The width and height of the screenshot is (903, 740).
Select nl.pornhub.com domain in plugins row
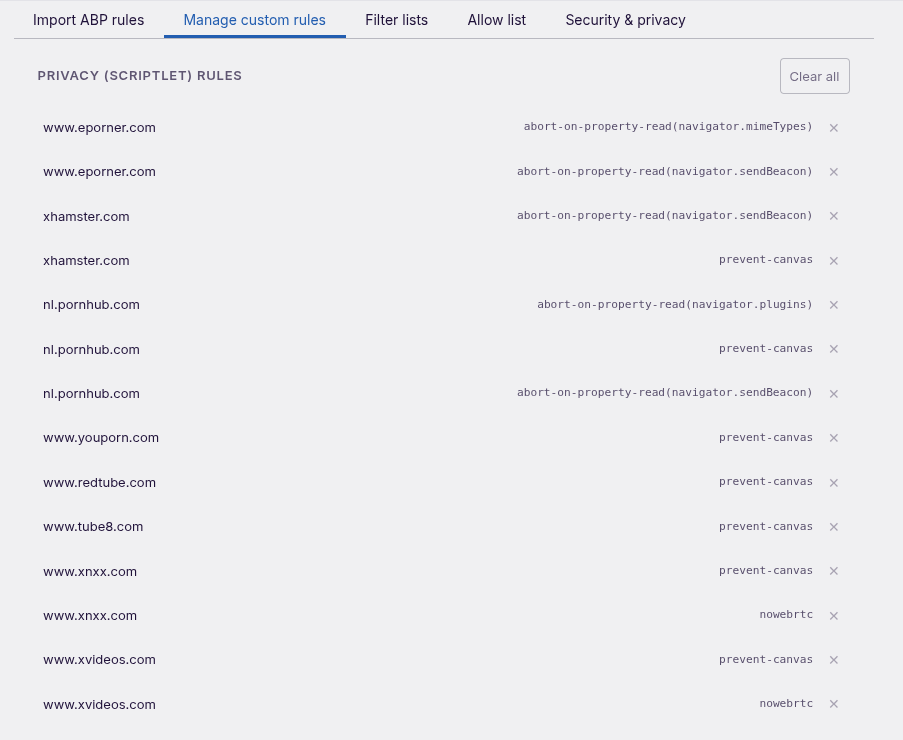tap(91, 305)
